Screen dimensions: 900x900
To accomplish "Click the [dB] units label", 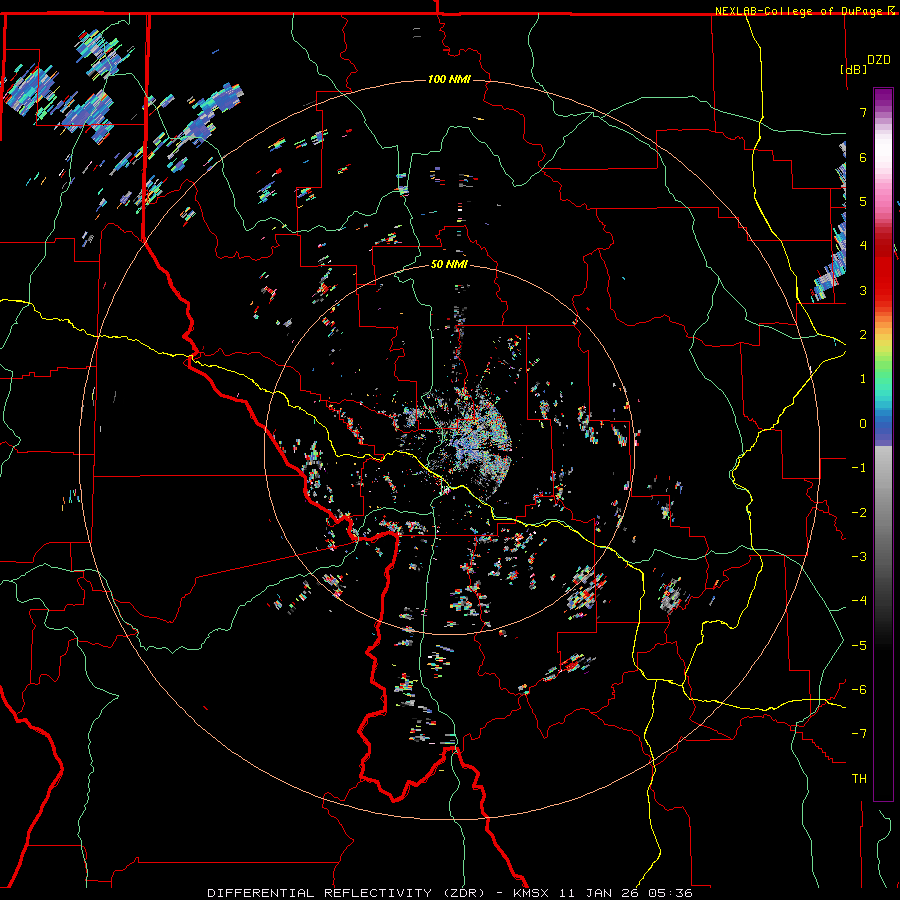I will pyautogui.click(x=853, y=69).
